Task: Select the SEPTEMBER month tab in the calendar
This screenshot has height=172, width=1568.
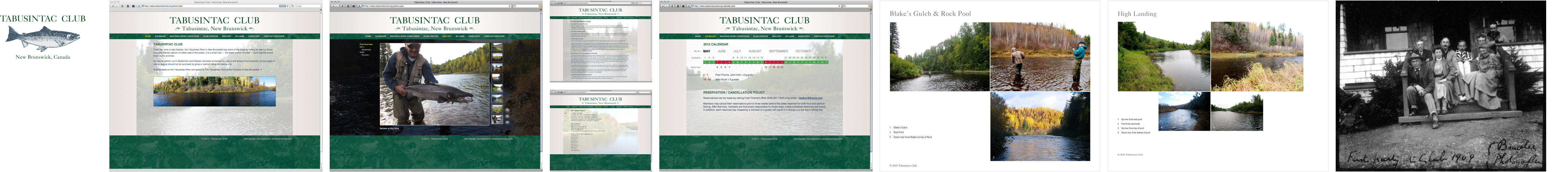Action: click(778, 51)
